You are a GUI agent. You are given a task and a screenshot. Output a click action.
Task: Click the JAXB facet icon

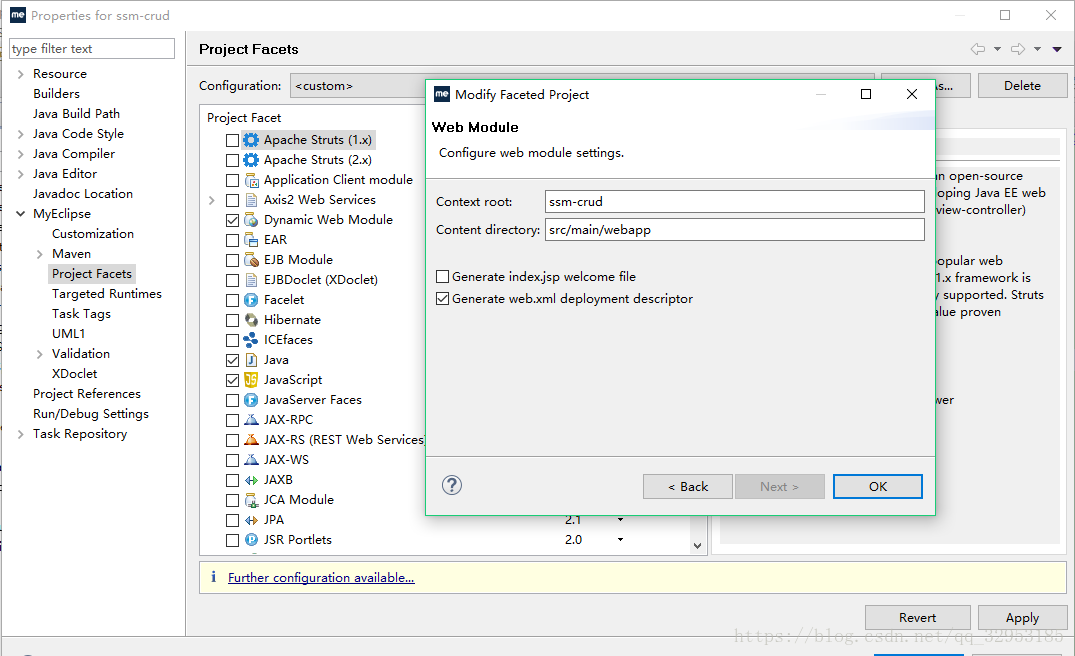coord(252,480)
